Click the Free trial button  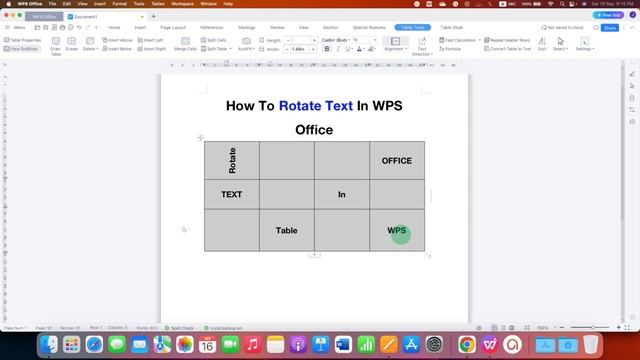[608, 15]
